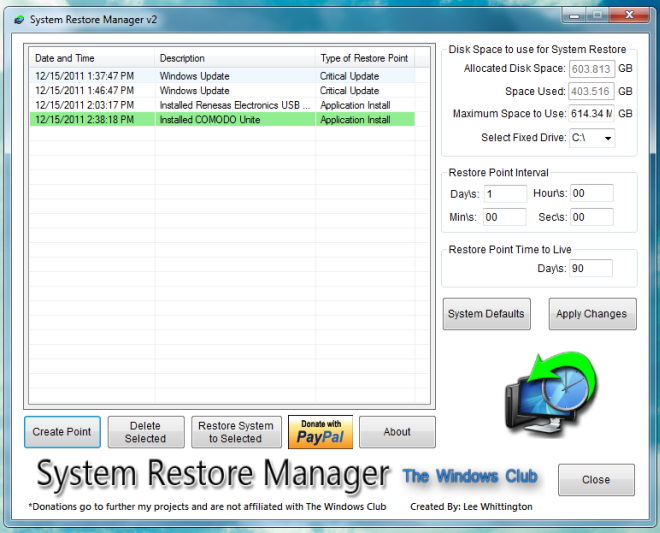The image size is (660, 533).
Task: Select restore point dated 12/15/2011 1:37:47 PM
Action: pos(222,76)
